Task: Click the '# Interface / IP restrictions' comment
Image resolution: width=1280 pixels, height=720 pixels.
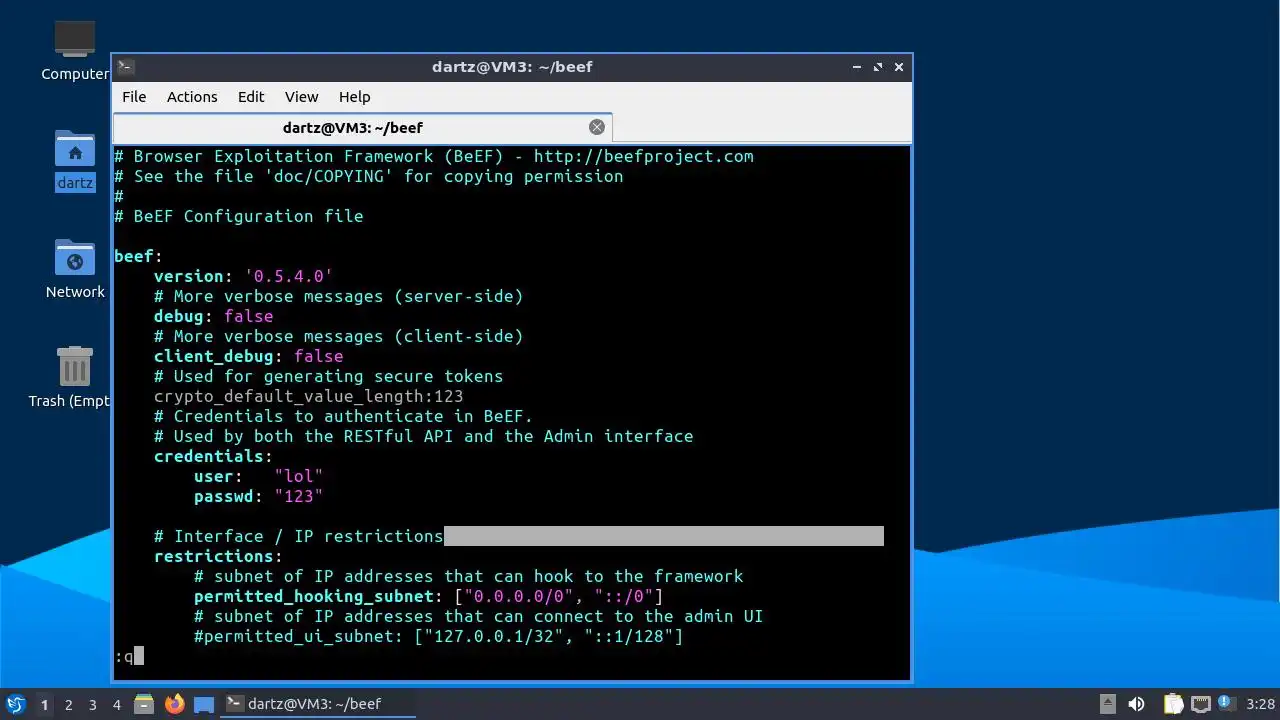Action: pos(298,536)
